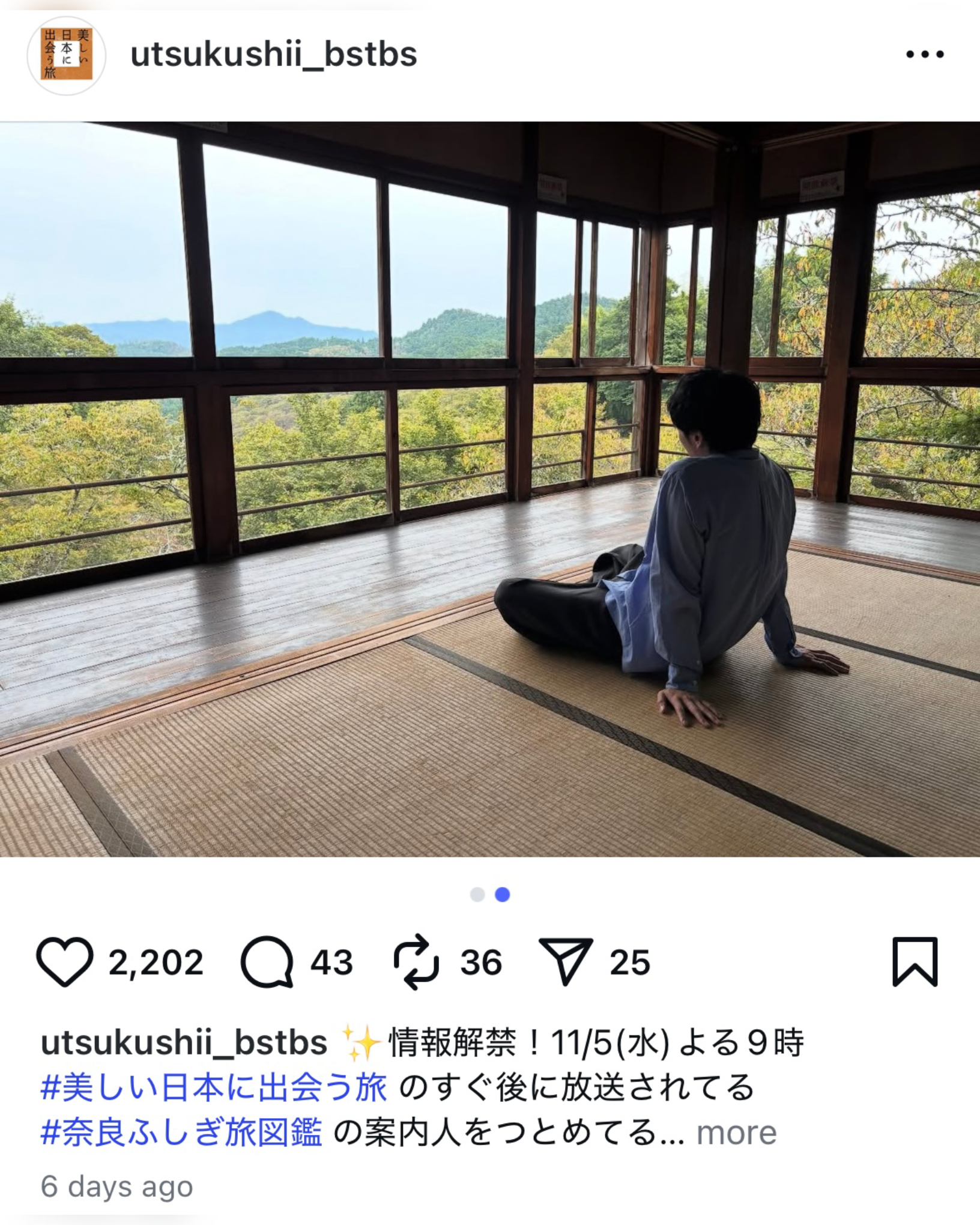
Task: Select the second carousel dot indicator
Action: pos(503,895)
